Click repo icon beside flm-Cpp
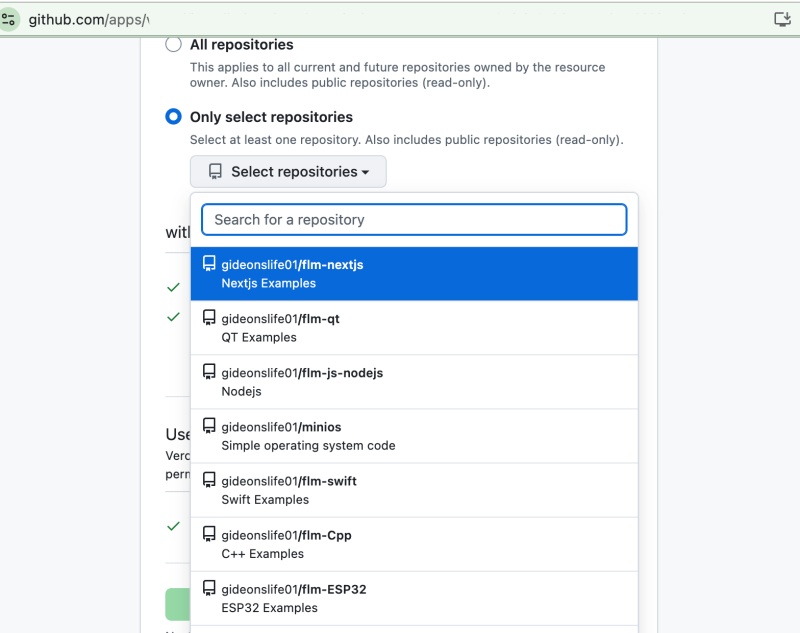Screen dimensions: 800x633 tap(209, 534)
